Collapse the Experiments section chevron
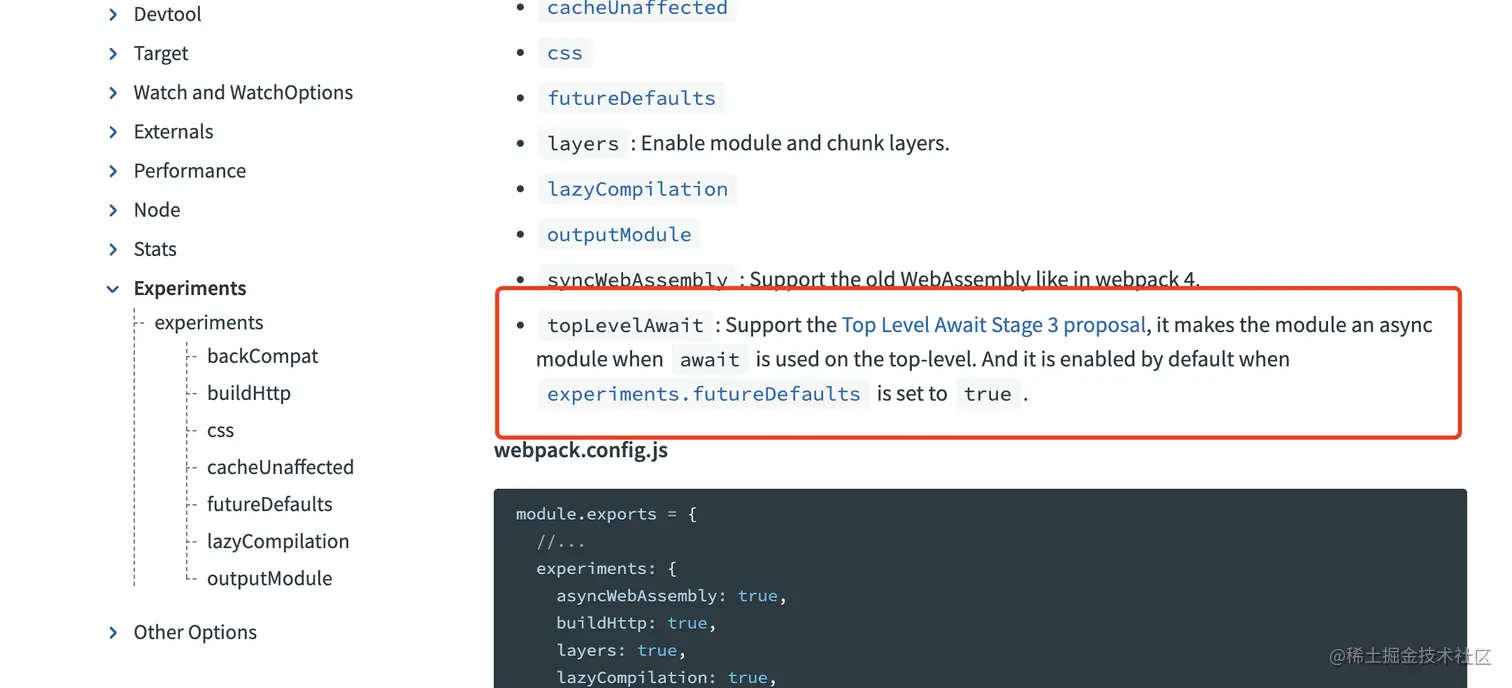This screenshot has width=1512, height=688. (113, 288)
